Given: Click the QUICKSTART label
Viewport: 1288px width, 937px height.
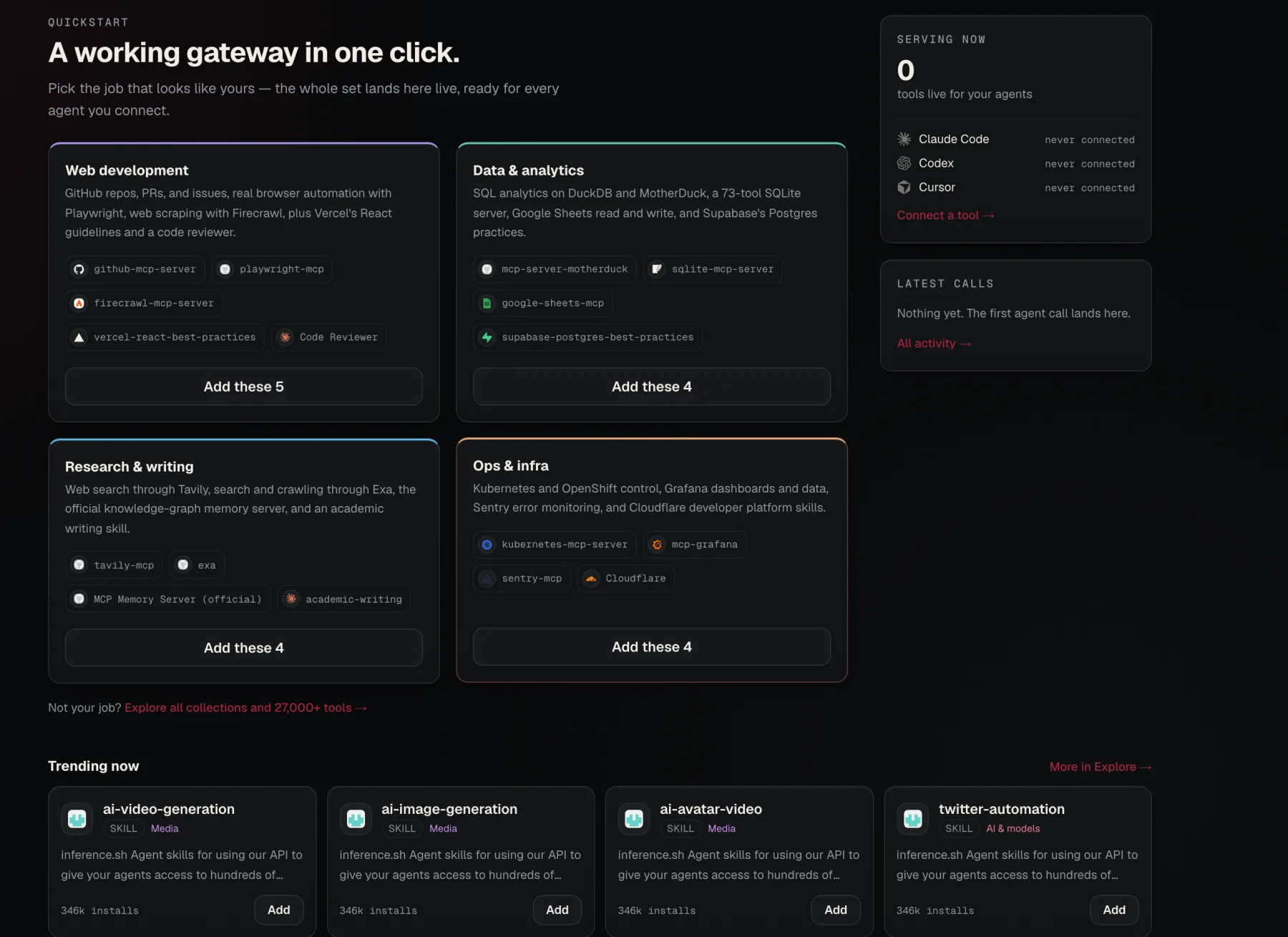Looking at the screenshot, I should pos(88,22).
